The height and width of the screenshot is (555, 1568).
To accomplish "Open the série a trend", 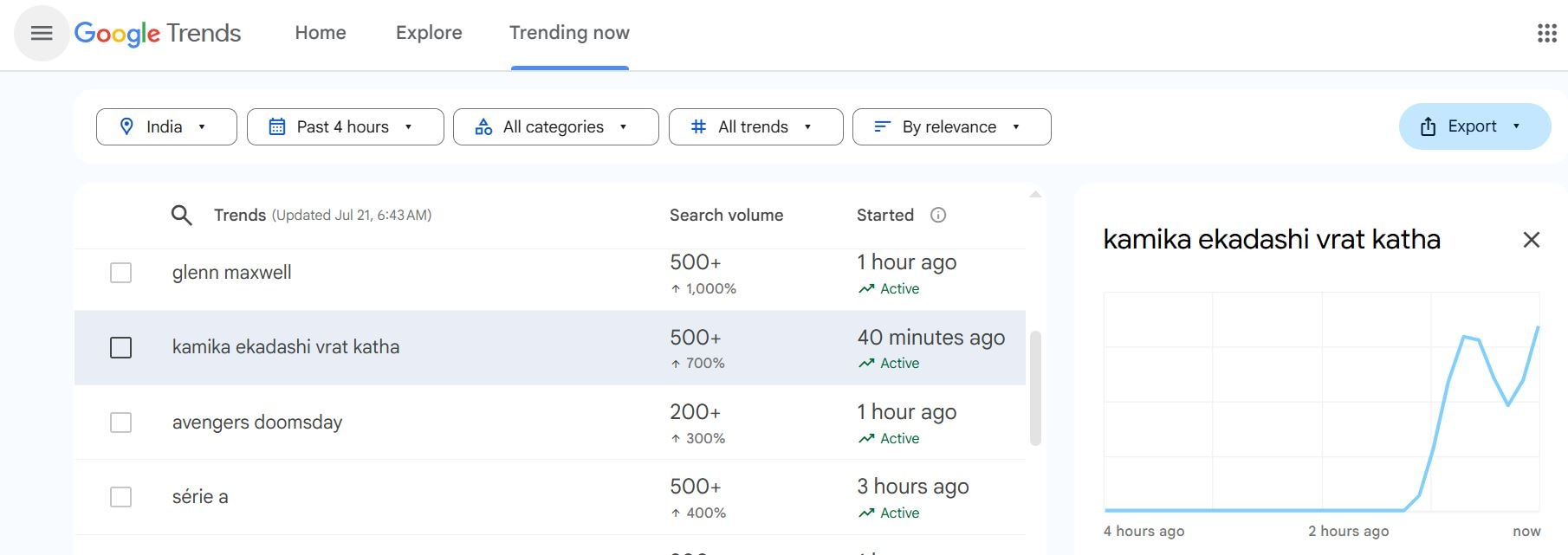I will pos(200,497).
